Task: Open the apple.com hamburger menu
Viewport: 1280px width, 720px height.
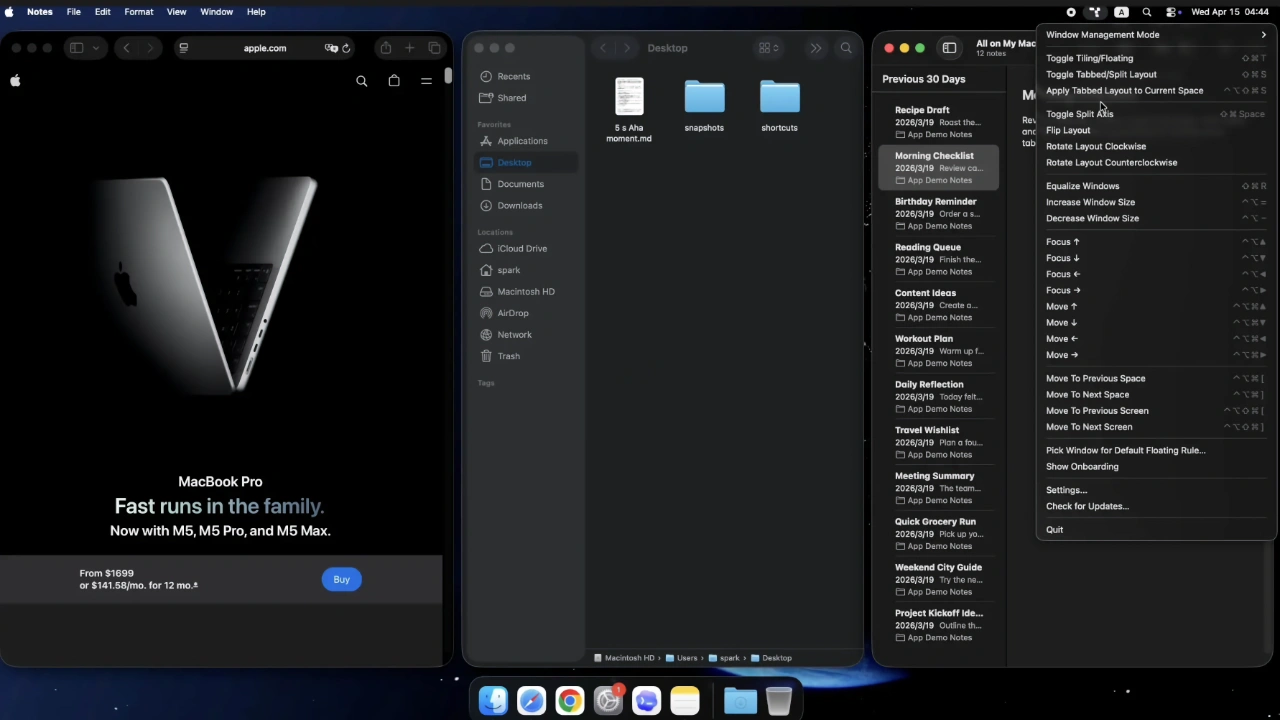Action: [x=426, y=81]
